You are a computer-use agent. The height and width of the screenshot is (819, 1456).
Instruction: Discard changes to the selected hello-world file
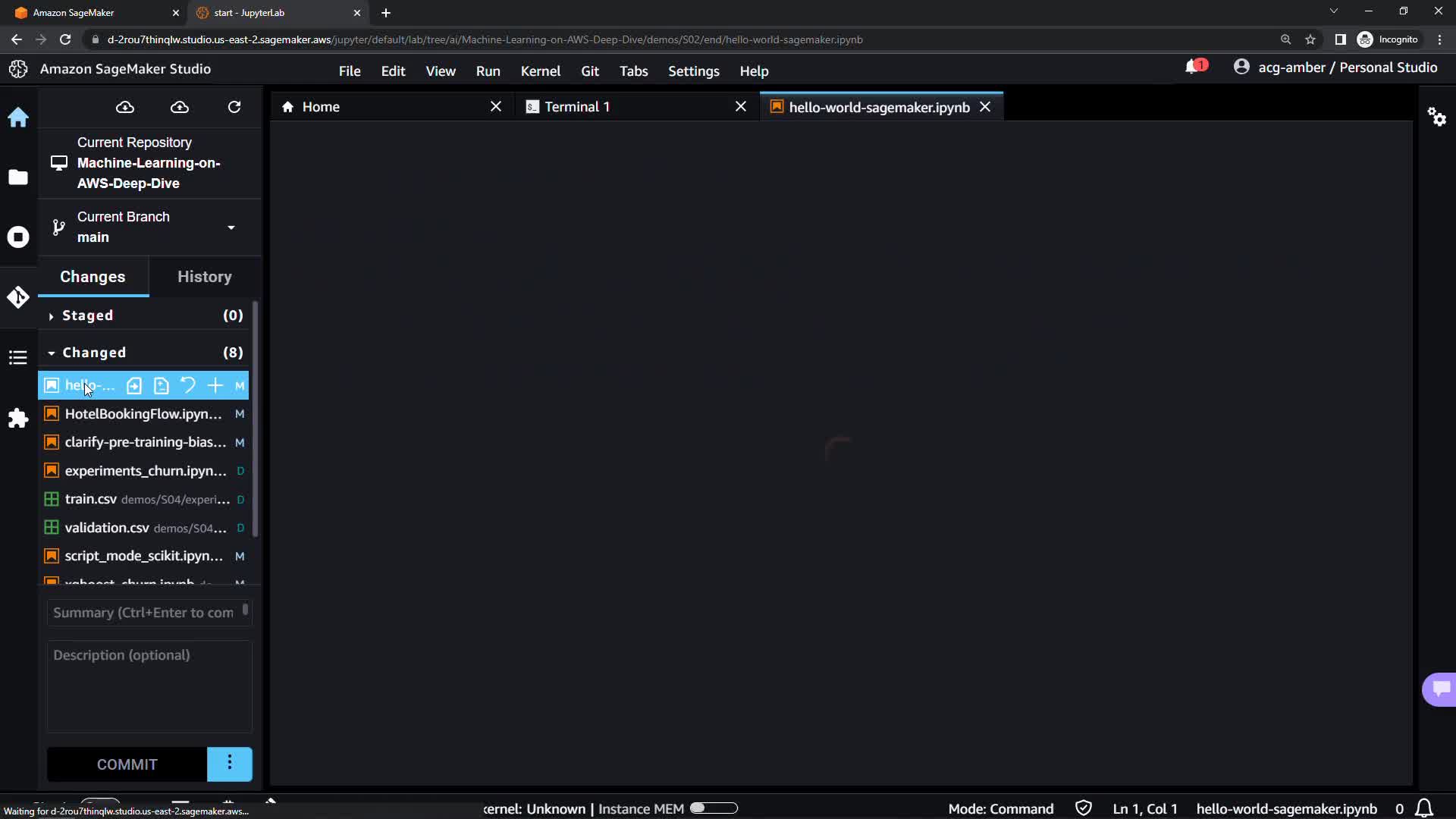coord(188,385)
